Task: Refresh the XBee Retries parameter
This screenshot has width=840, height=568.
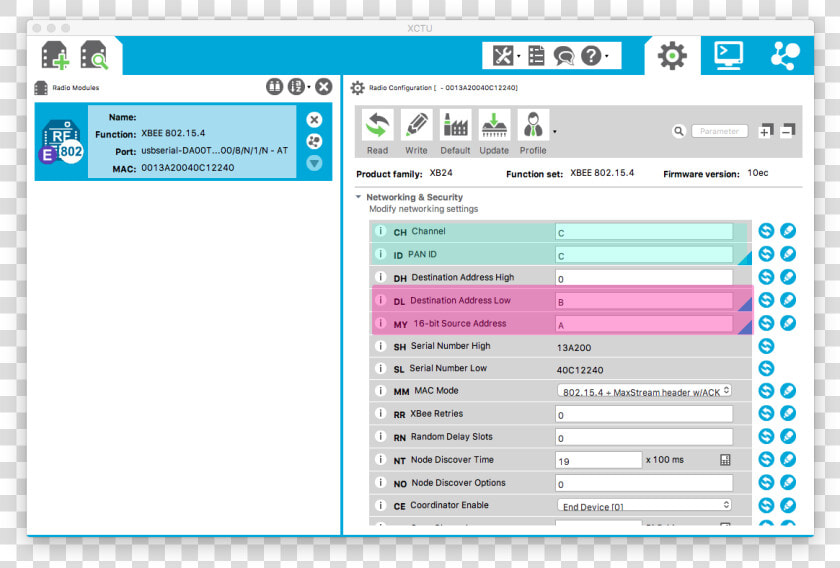Action: tap(766, 413)
